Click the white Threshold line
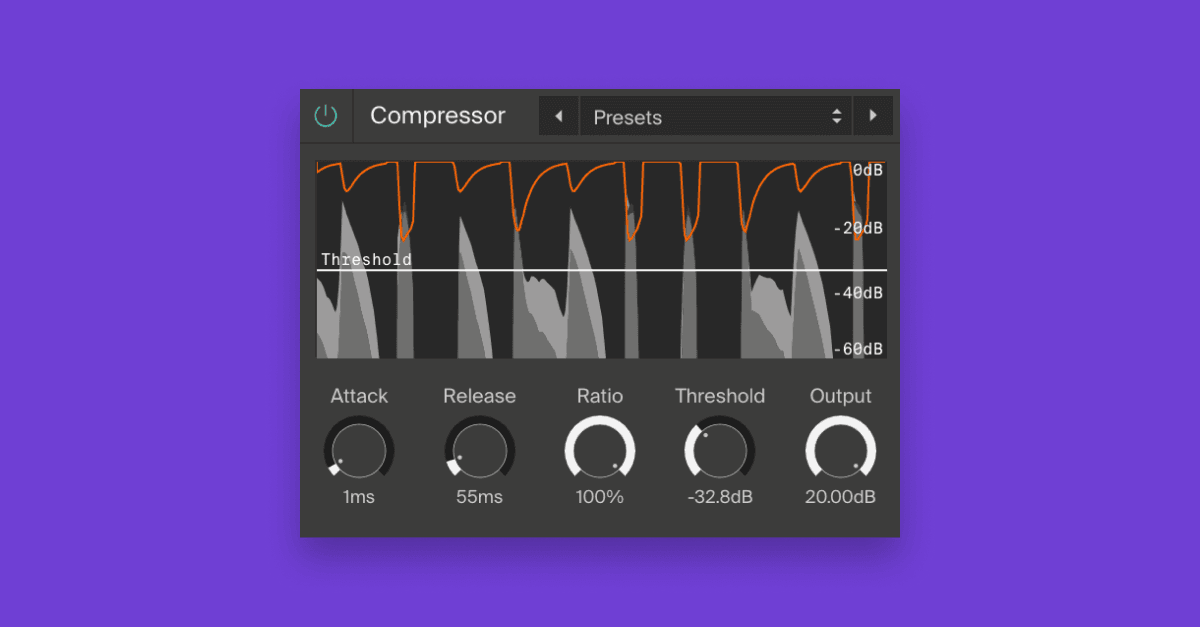 600,268
